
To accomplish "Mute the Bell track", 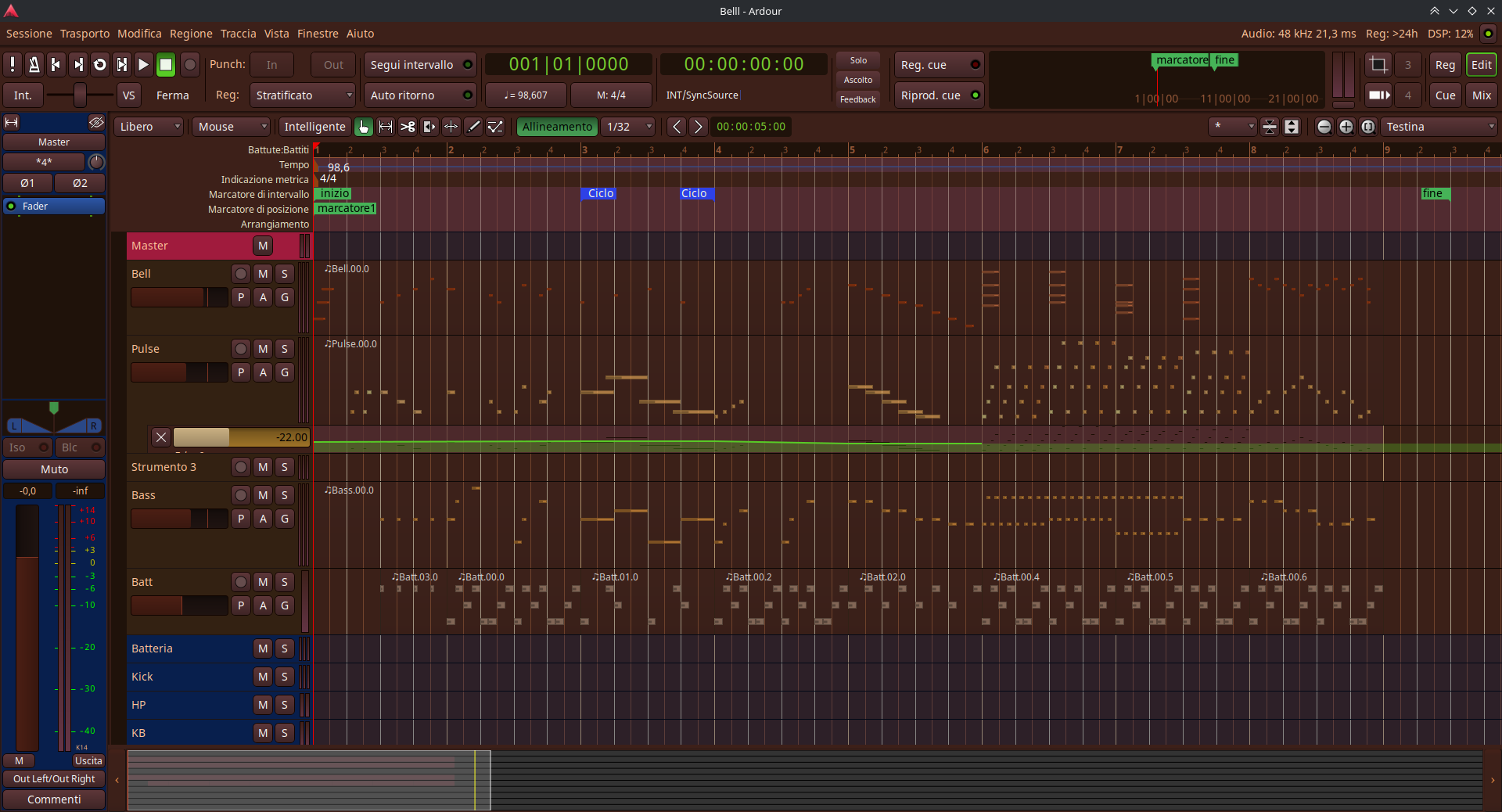I will click(263, 274).
